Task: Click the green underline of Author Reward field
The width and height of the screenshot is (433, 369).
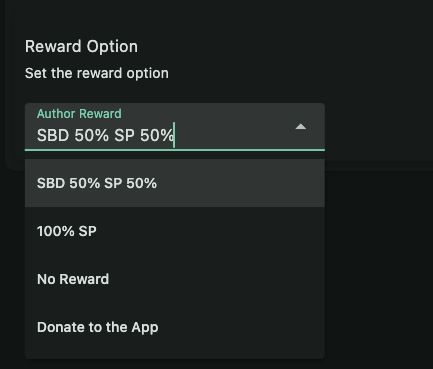Action: 175,150
